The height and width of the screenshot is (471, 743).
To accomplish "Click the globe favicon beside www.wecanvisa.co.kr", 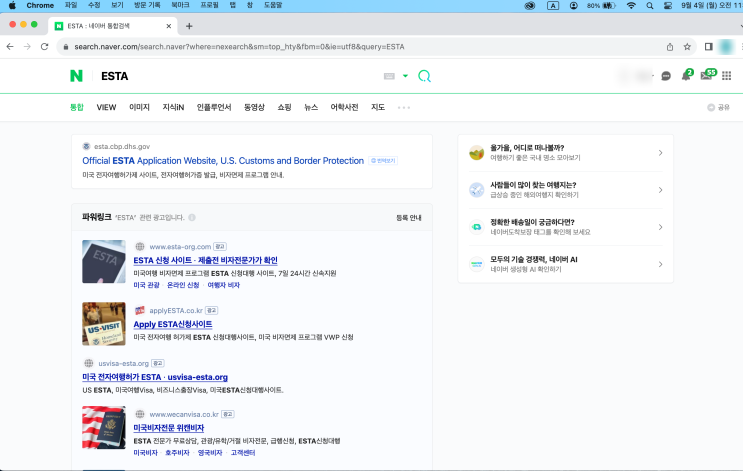I will 140,414.
